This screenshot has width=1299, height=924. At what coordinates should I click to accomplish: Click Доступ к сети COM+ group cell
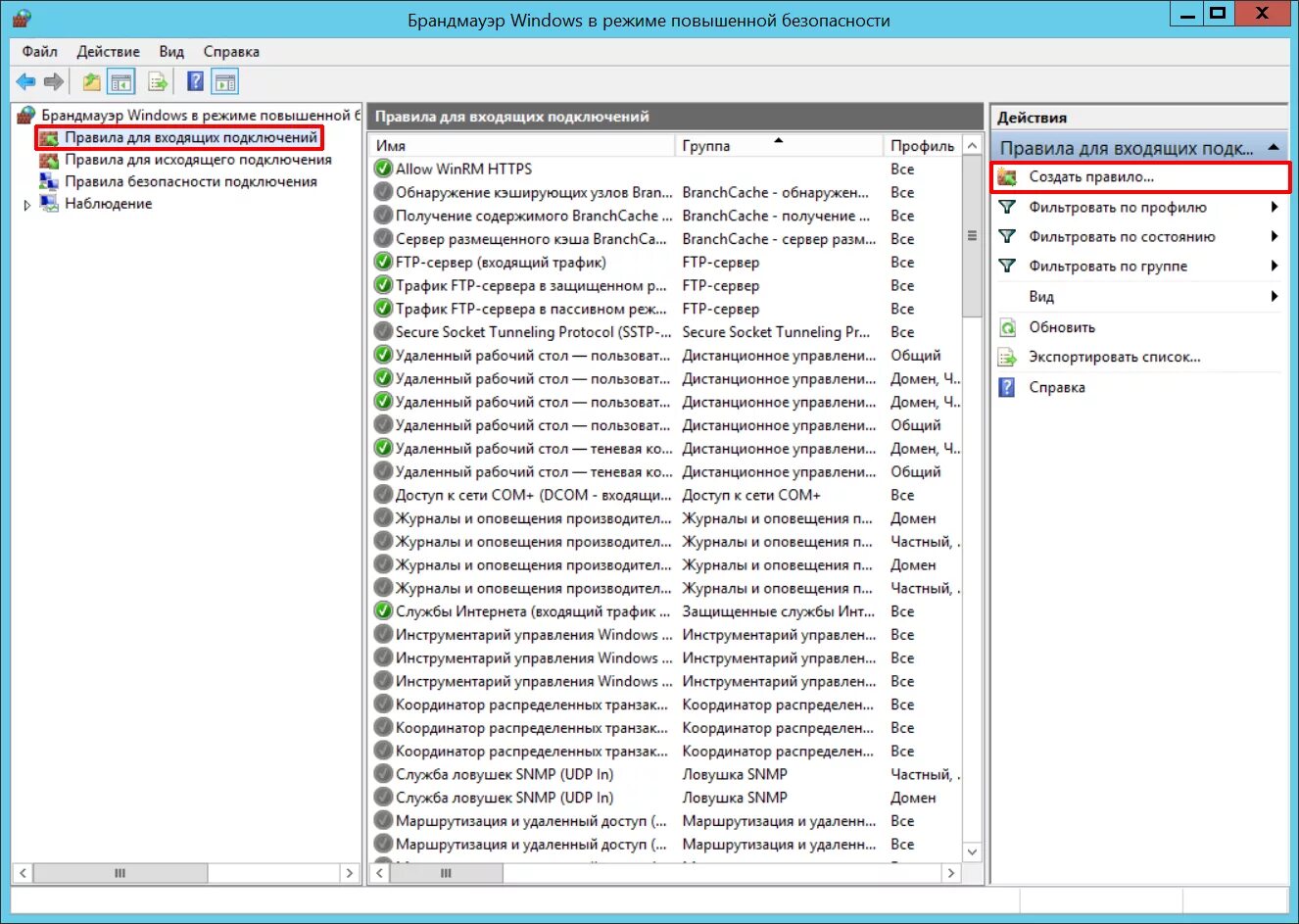pos(751,495)
